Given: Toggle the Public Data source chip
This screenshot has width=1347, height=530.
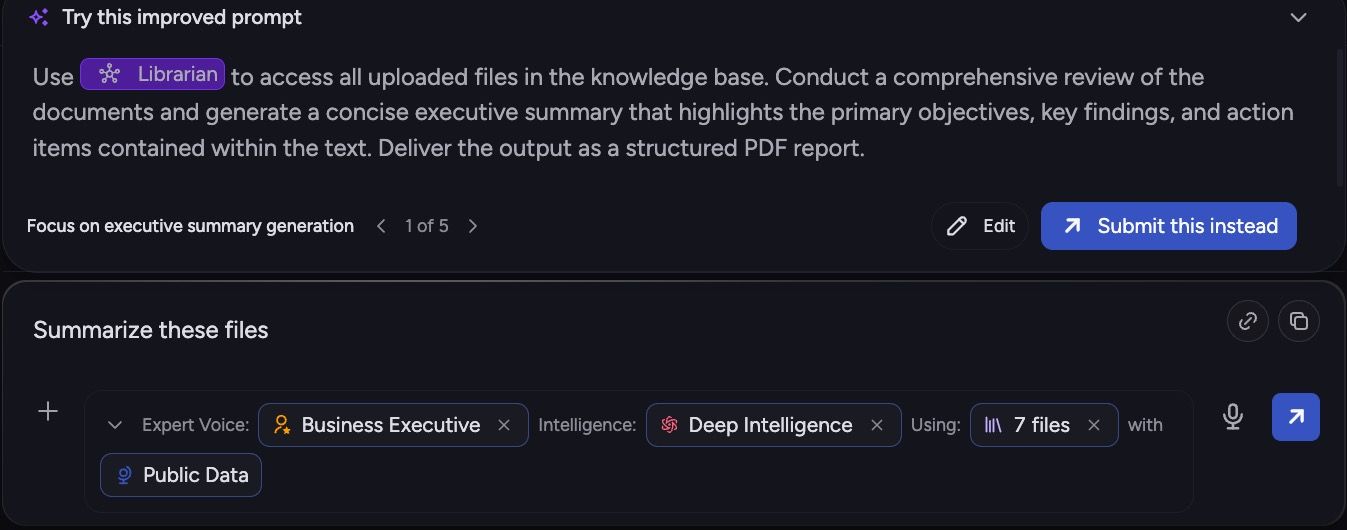Looking at the screenshot, I should coord(181,475).
